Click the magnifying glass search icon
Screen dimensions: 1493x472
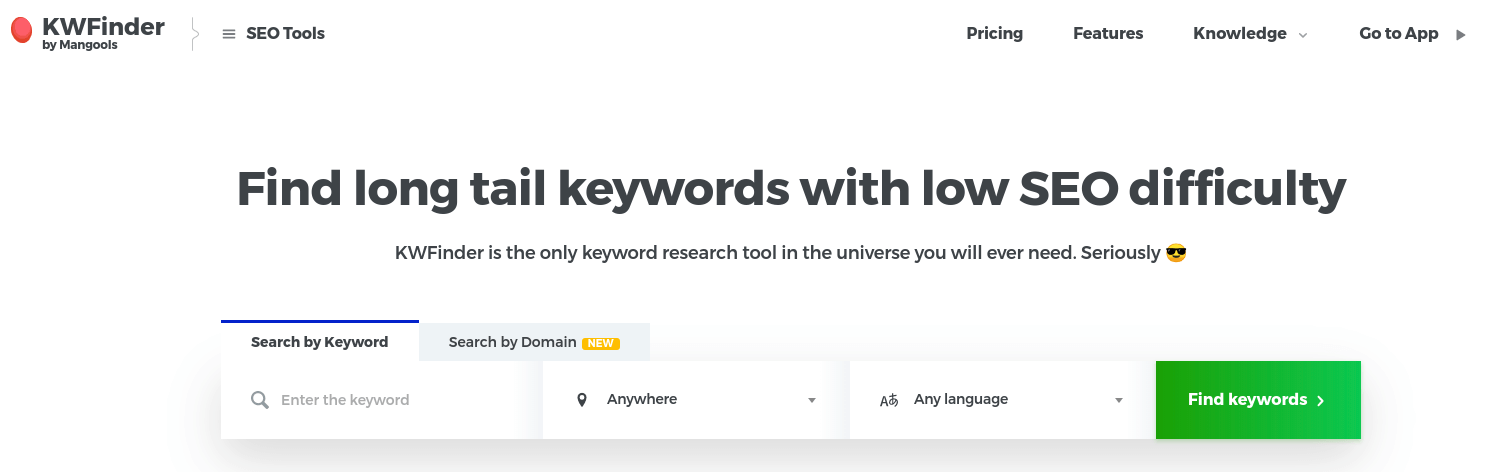pos(260,400)
